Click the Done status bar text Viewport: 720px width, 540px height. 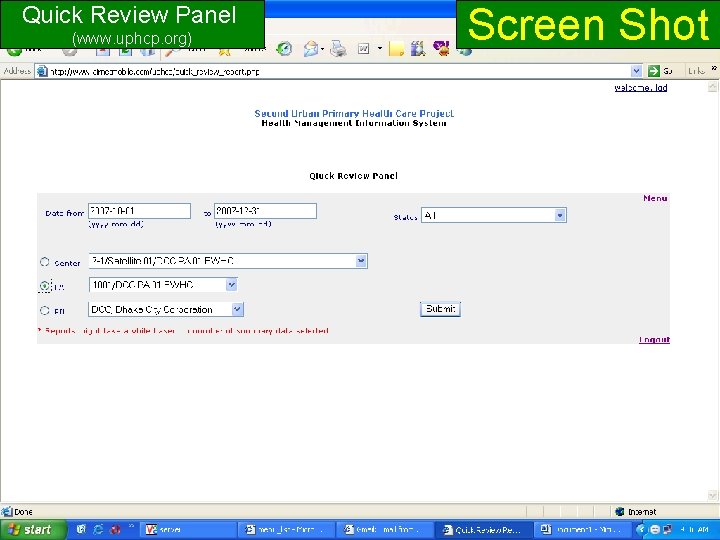point(23,512)
